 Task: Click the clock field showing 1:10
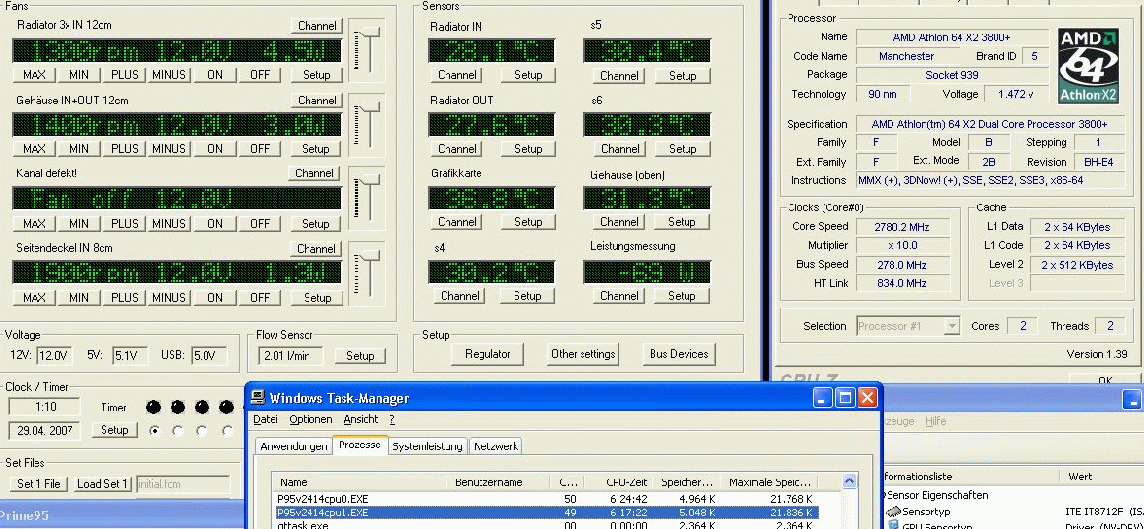click(x=45, y=407)
